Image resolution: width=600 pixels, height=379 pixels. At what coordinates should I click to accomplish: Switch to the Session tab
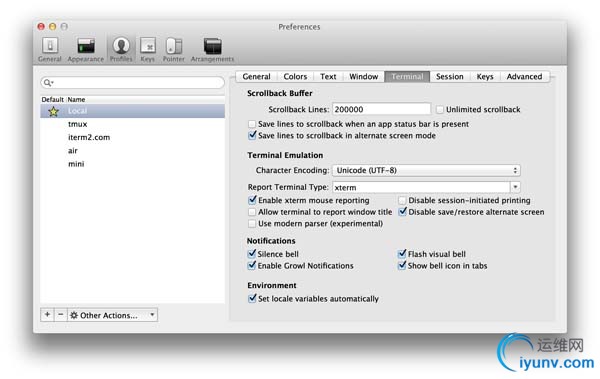pyautogui.click(x=450, y=77)
